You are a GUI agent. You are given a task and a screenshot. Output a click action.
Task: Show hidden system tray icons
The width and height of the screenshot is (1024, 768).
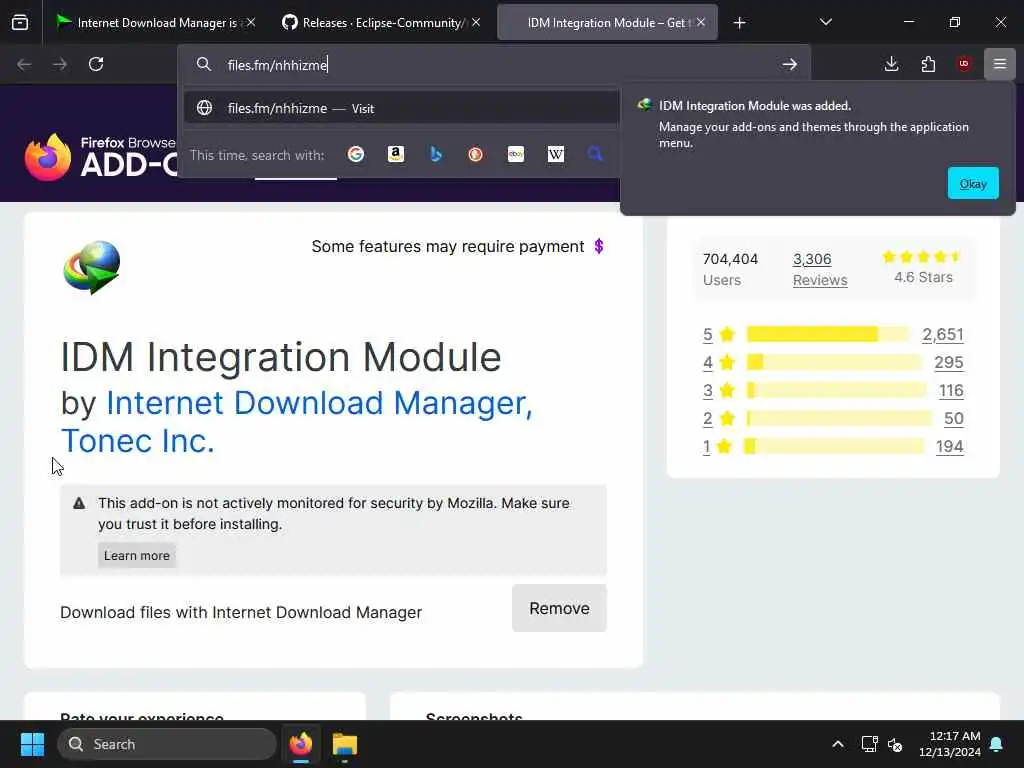[x=838, y=744]
